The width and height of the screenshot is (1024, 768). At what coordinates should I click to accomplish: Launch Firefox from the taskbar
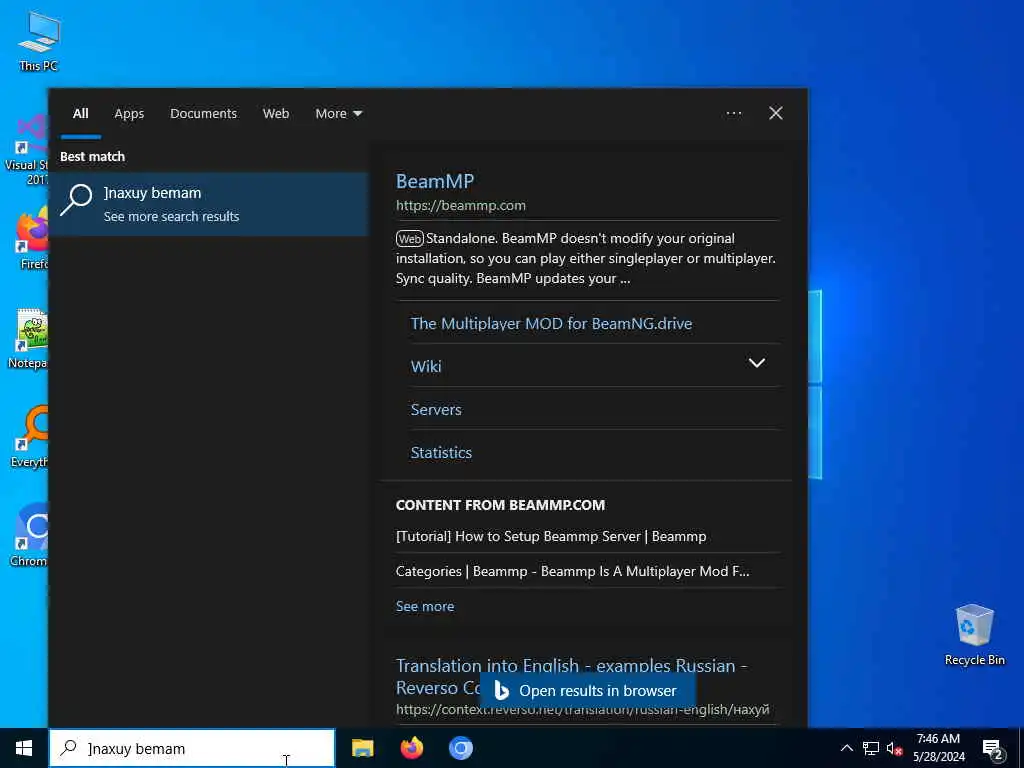(x=411, y=748)
